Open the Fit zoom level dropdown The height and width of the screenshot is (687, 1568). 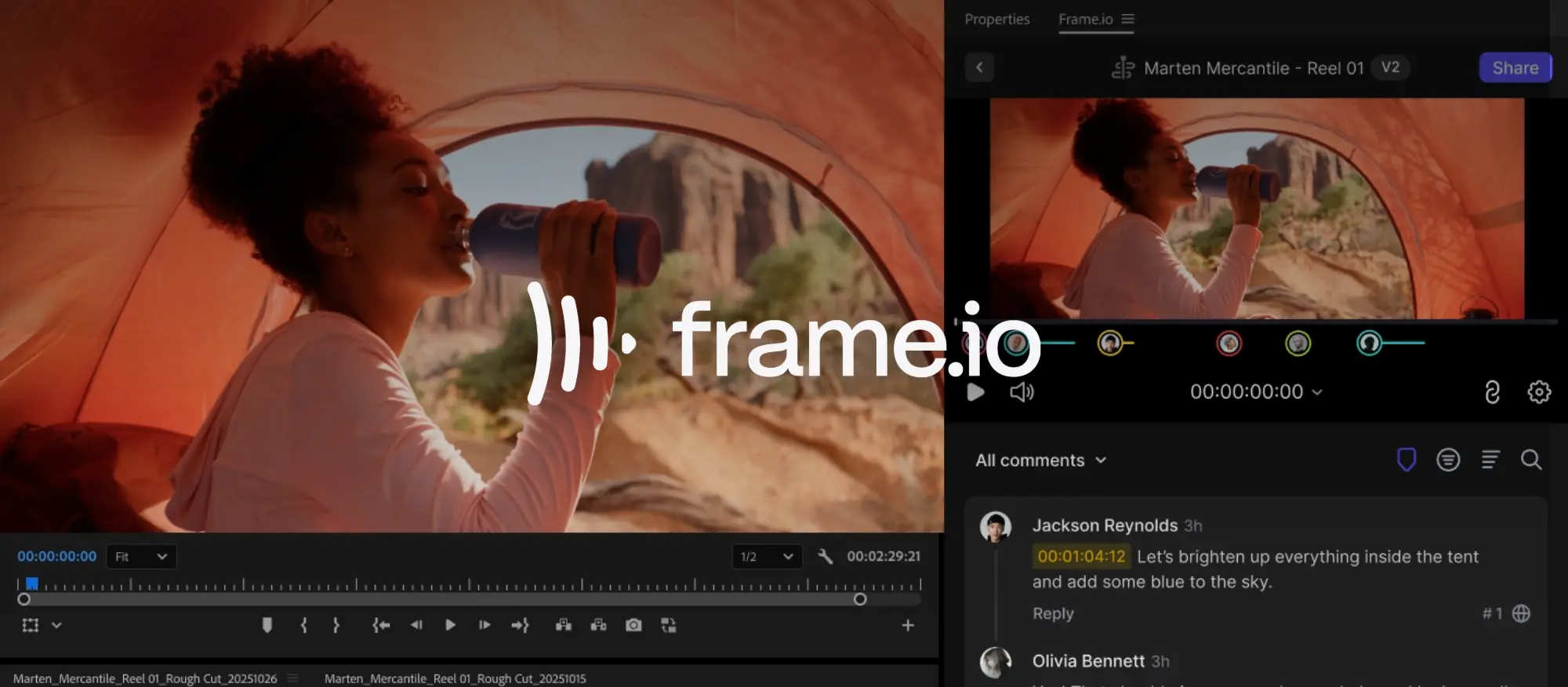click(141, 556)
